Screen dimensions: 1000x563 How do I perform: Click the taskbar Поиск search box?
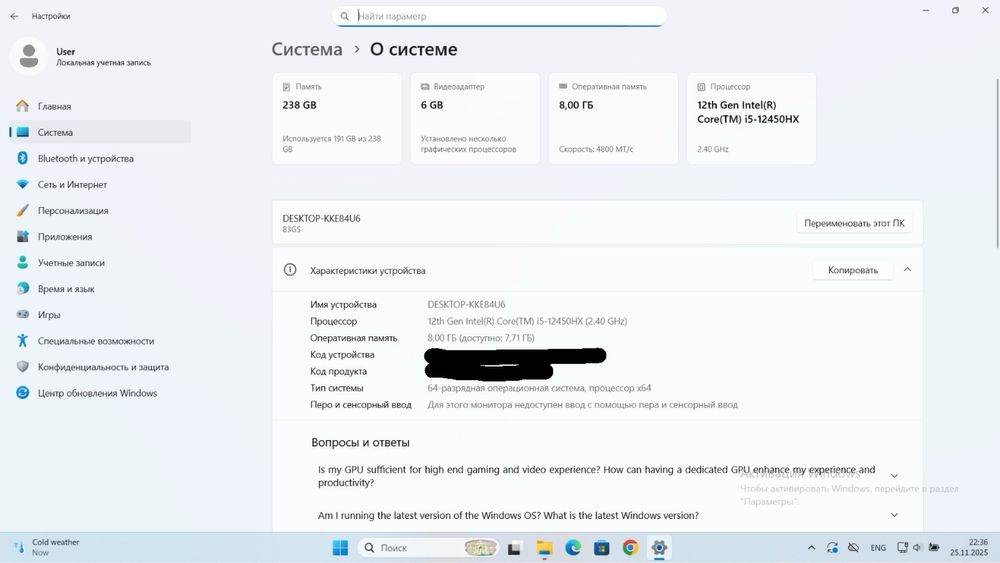coord(429,548)
